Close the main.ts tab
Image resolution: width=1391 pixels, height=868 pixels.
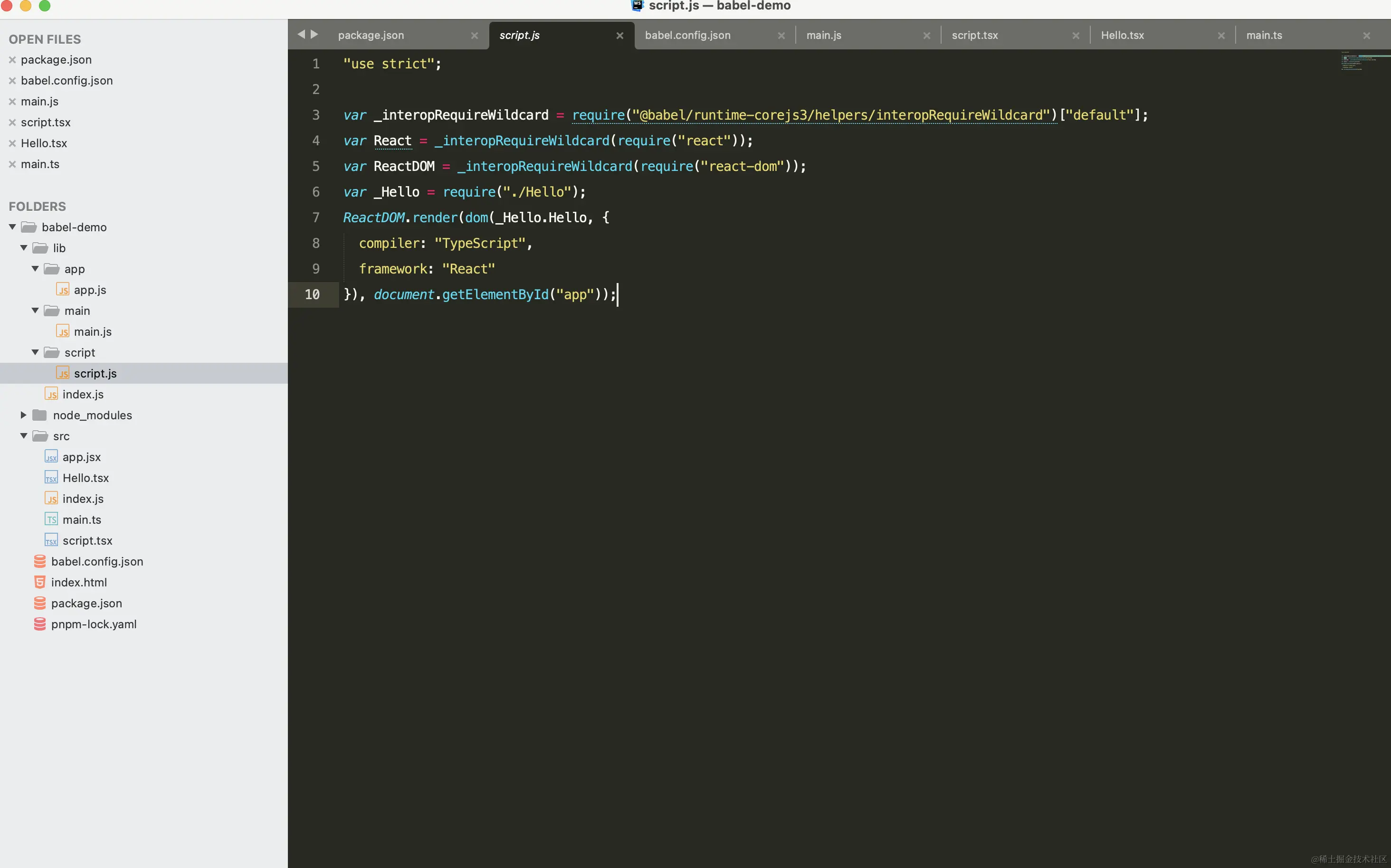tap(1366, 36)
